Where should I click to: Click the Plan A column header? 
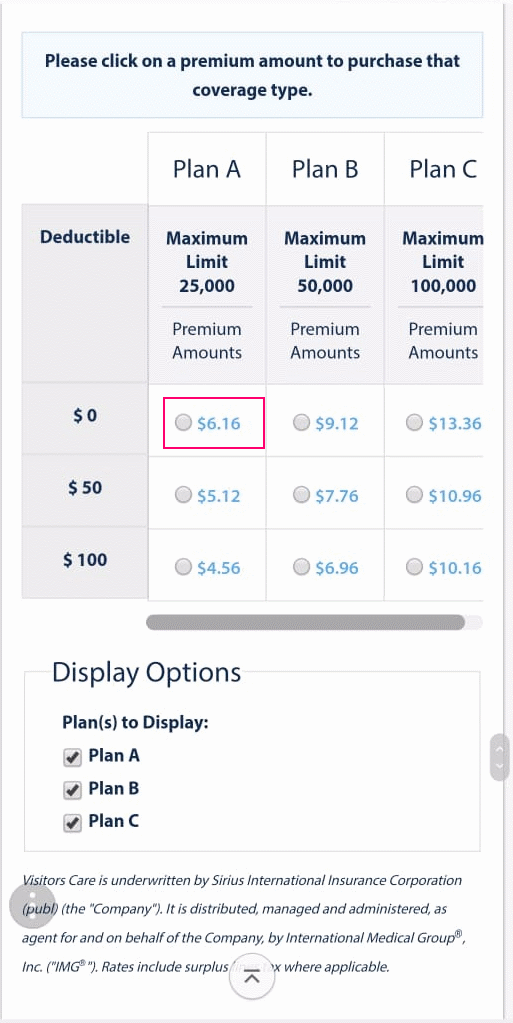[207, 169]
